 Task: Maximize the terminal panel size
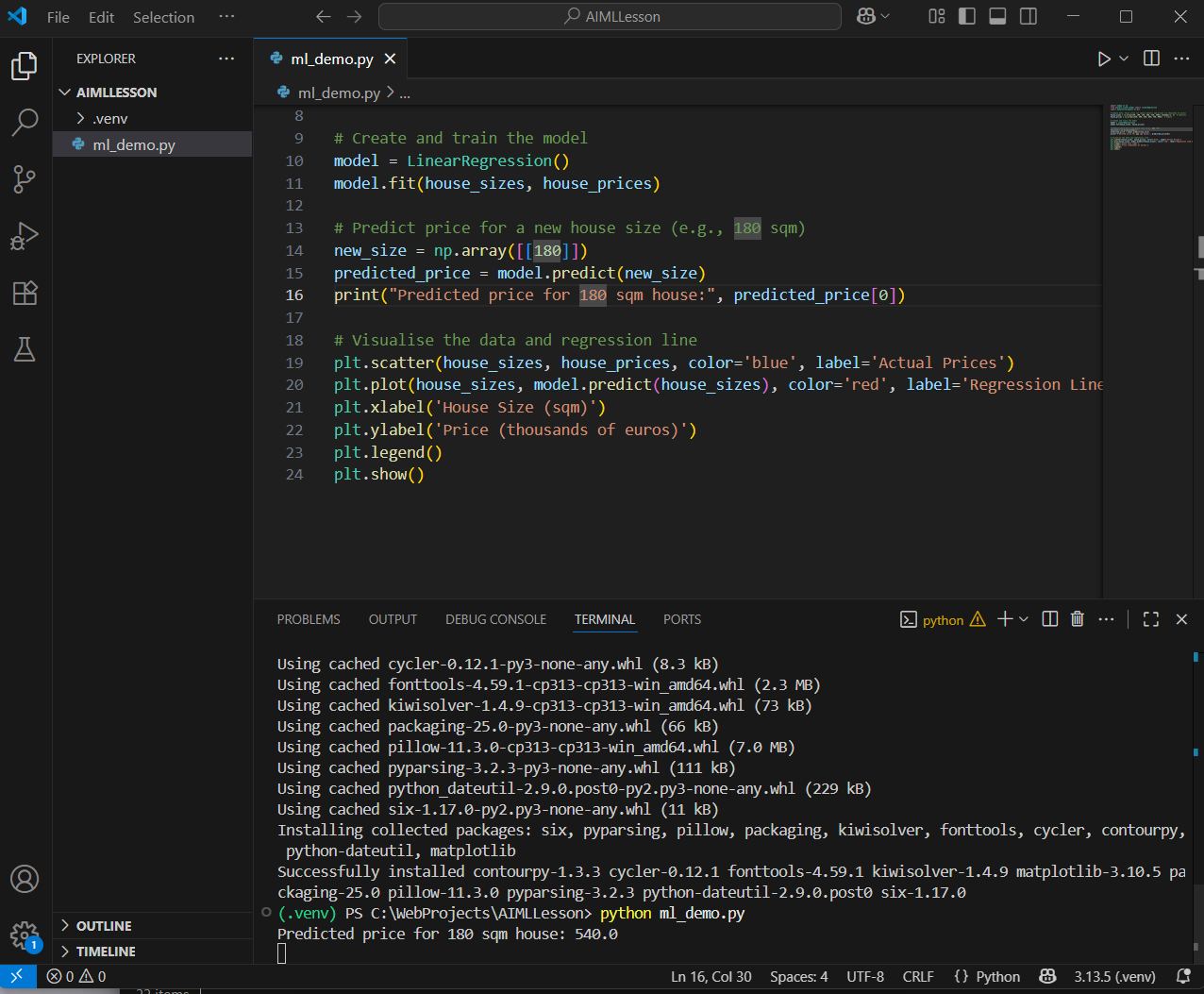coord(1150,619)
